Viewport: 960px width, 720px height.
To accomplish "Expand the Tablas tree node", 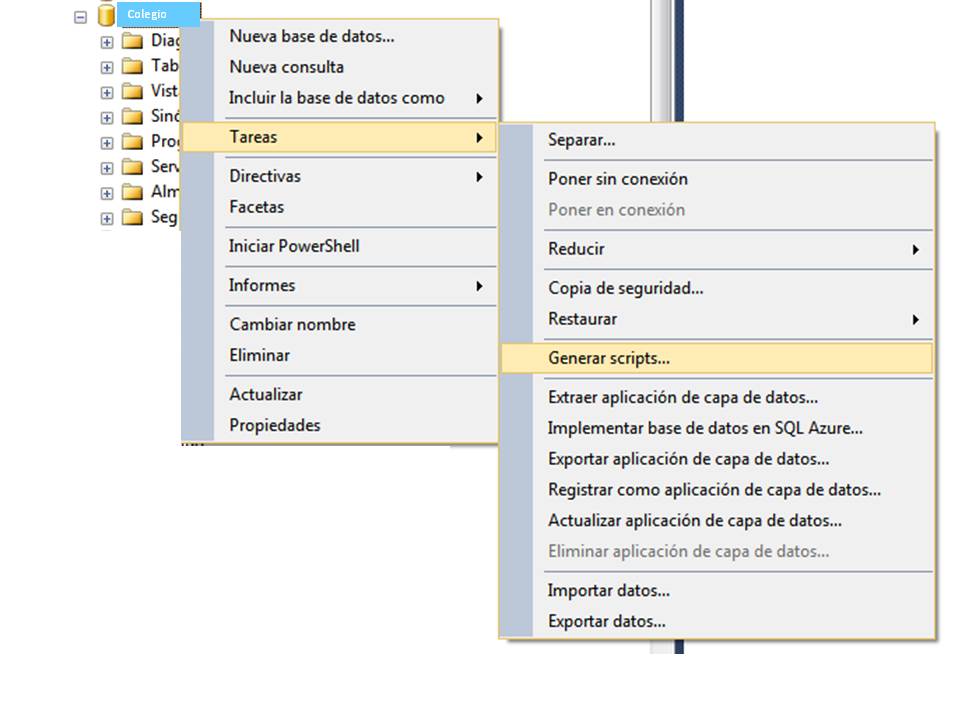I will pos(106,65).
